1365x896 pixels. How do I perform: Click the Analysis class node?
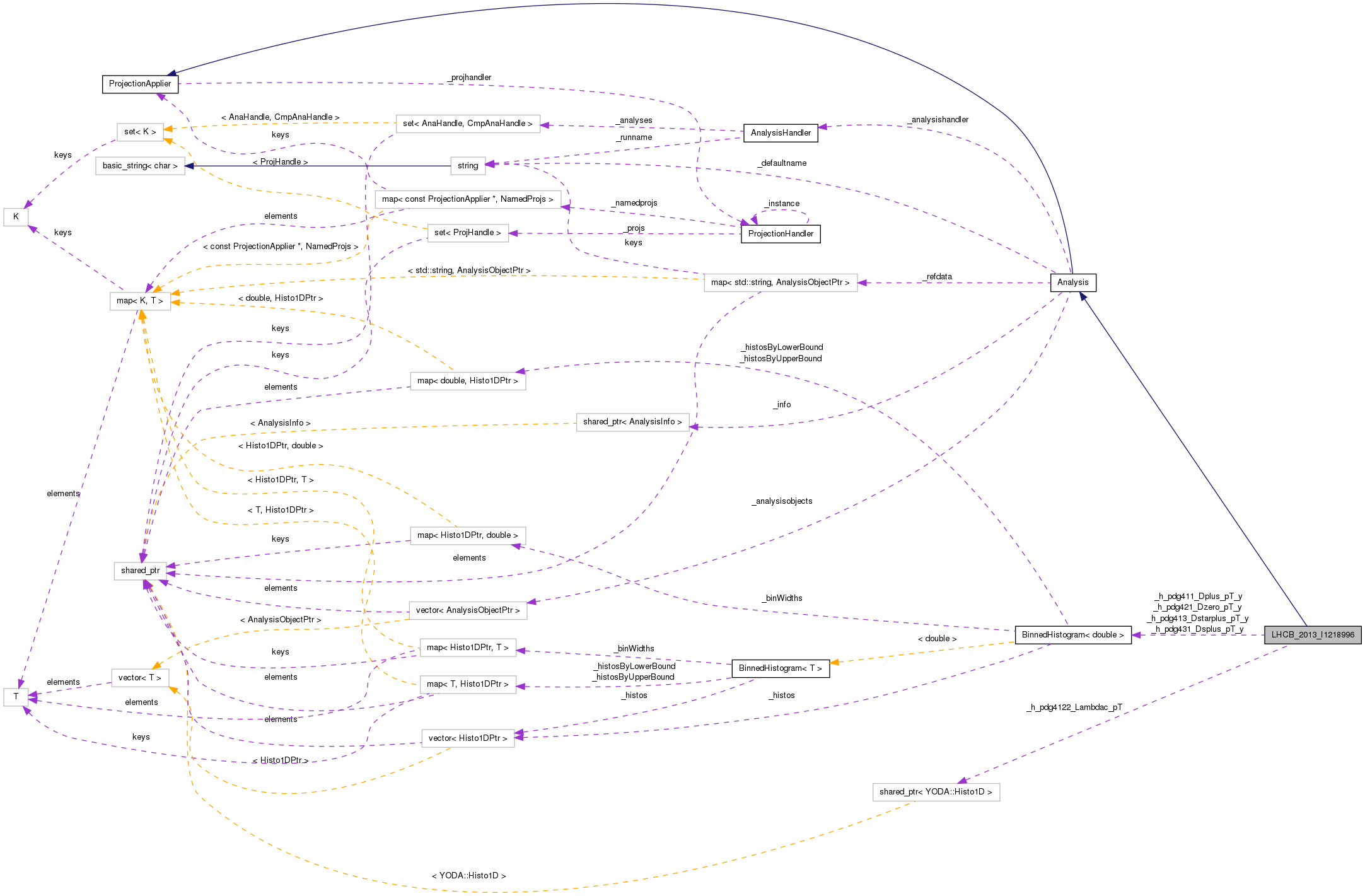coord(1072,282)
